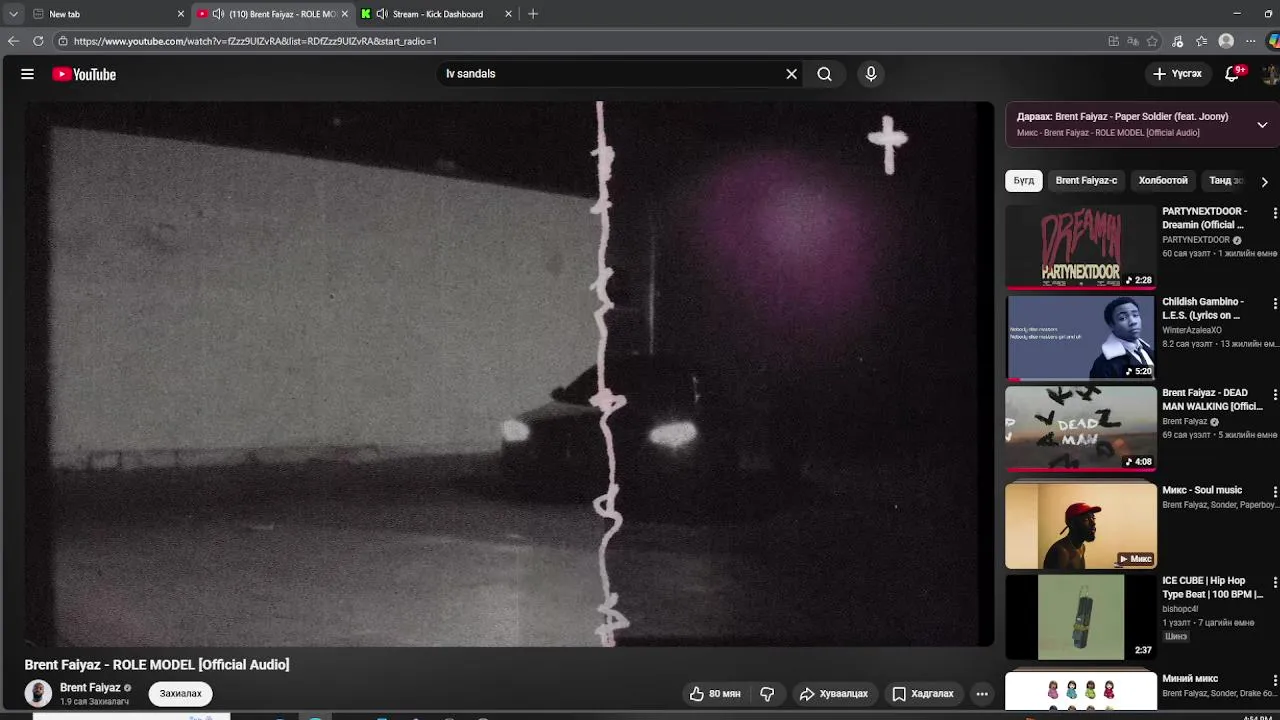Click the ROLE MODEL video player
This screenshot has width=1280, height=720.
(x=509, y=374)
